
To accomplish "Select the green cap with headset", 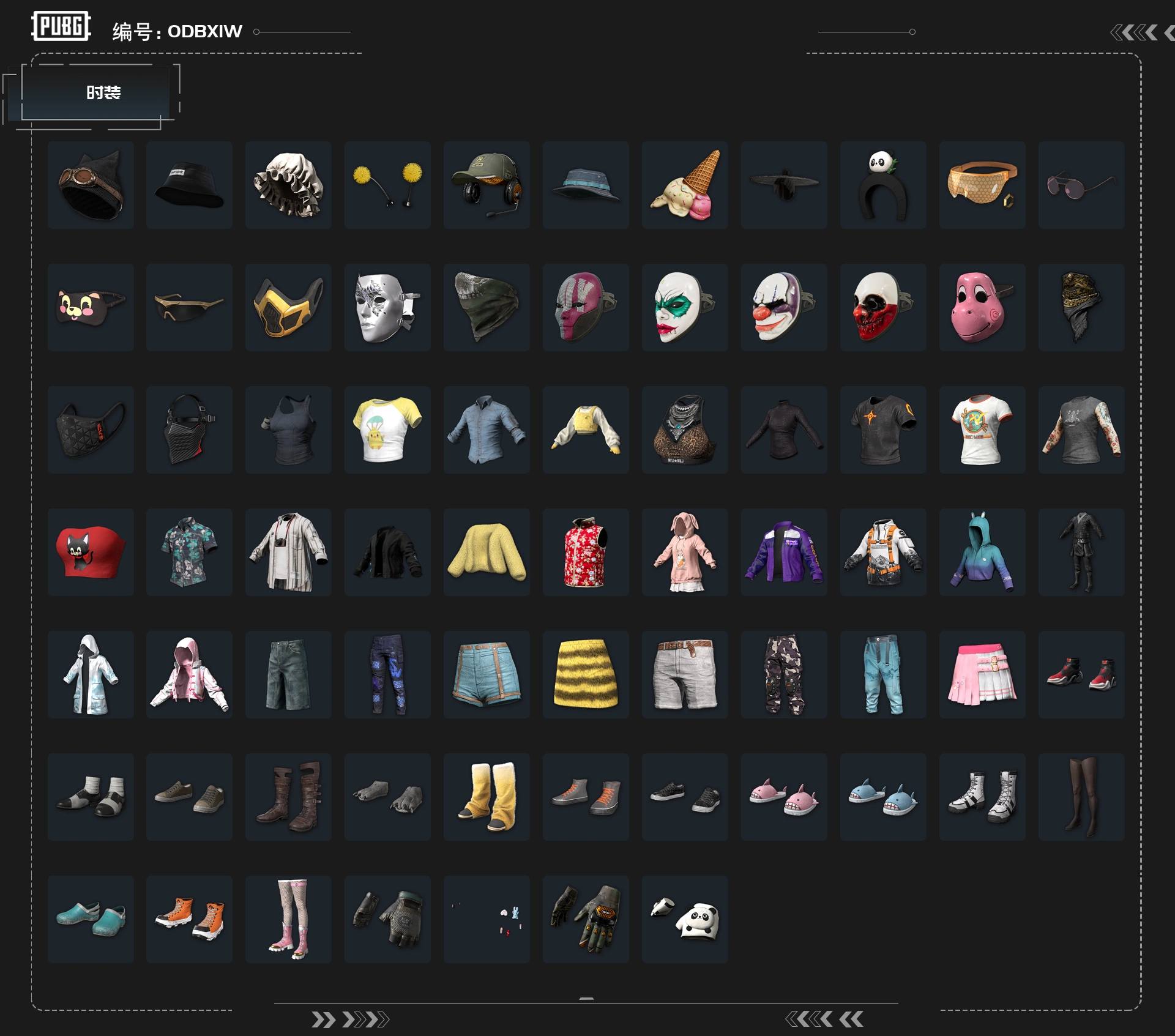I will click(x=487, y=185).
